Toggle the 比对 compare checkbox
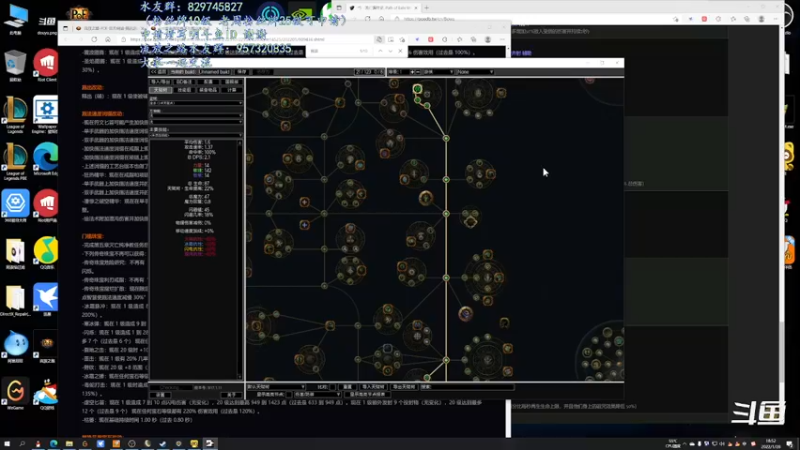The image size is (800, 450). pyautogui.click(x=333, y=387)
